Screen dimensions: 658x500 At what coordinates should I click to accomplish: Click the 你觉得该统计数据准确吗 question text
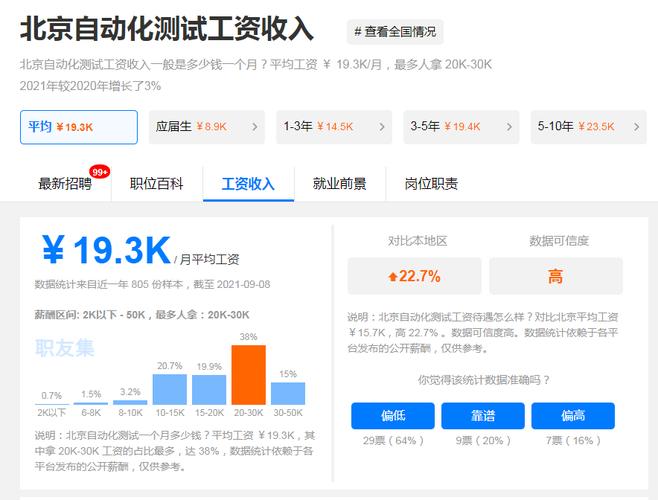click(x=483, y=380)
